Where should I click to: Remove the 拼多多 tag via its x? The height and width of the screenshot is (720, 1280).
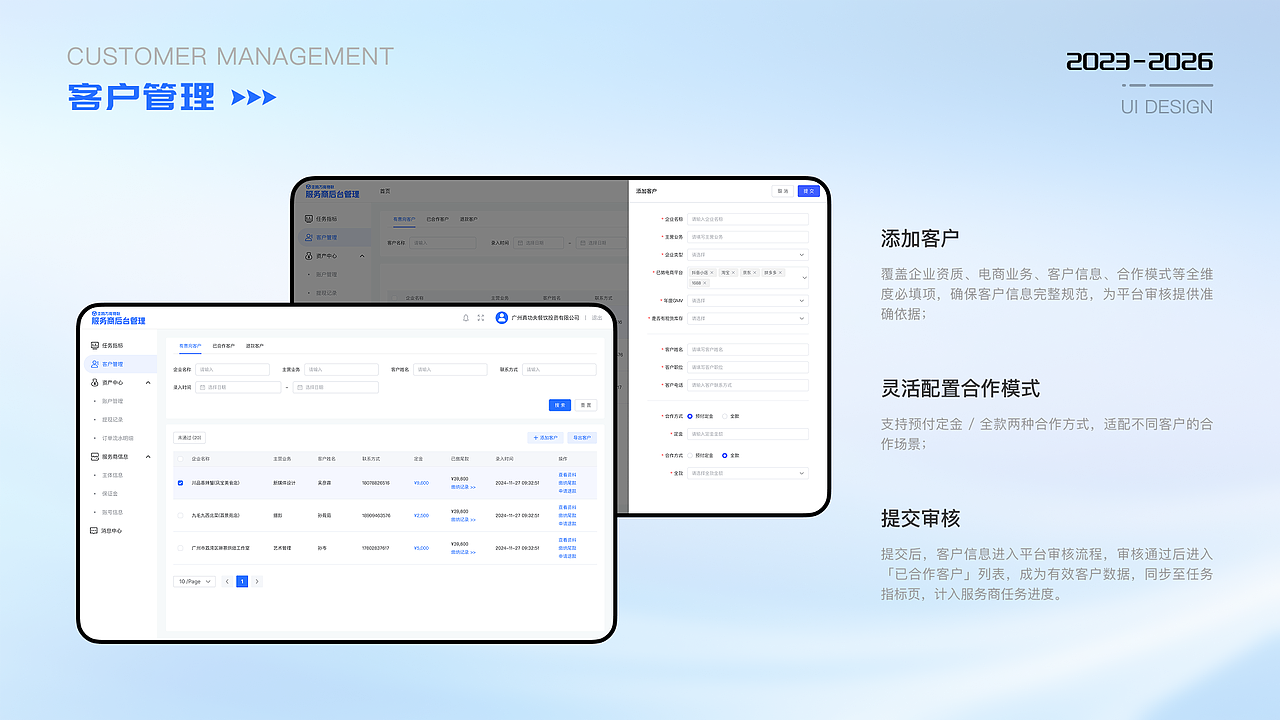[780, 272]
